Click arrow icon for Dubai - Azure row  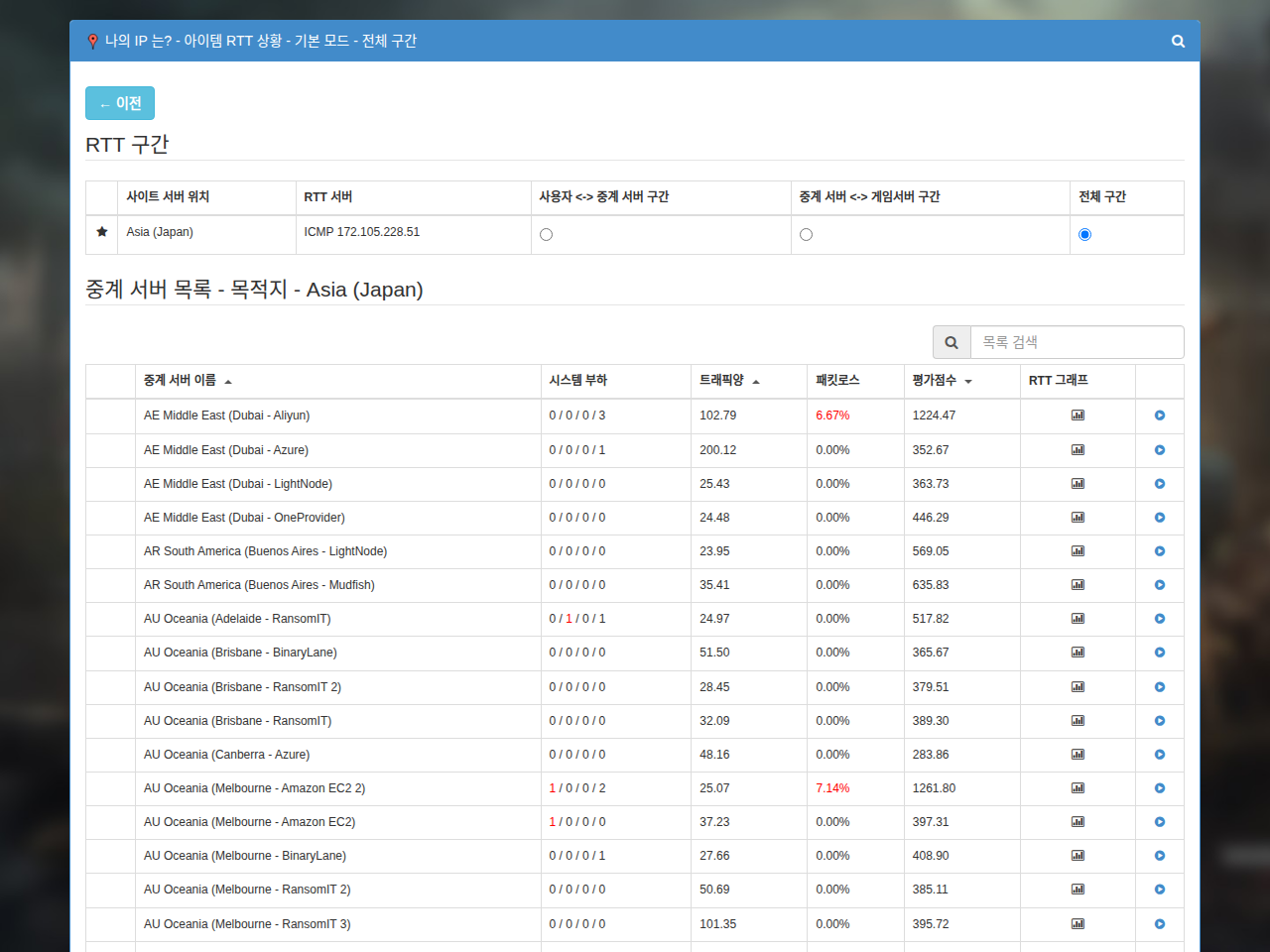coord(1160,450)
